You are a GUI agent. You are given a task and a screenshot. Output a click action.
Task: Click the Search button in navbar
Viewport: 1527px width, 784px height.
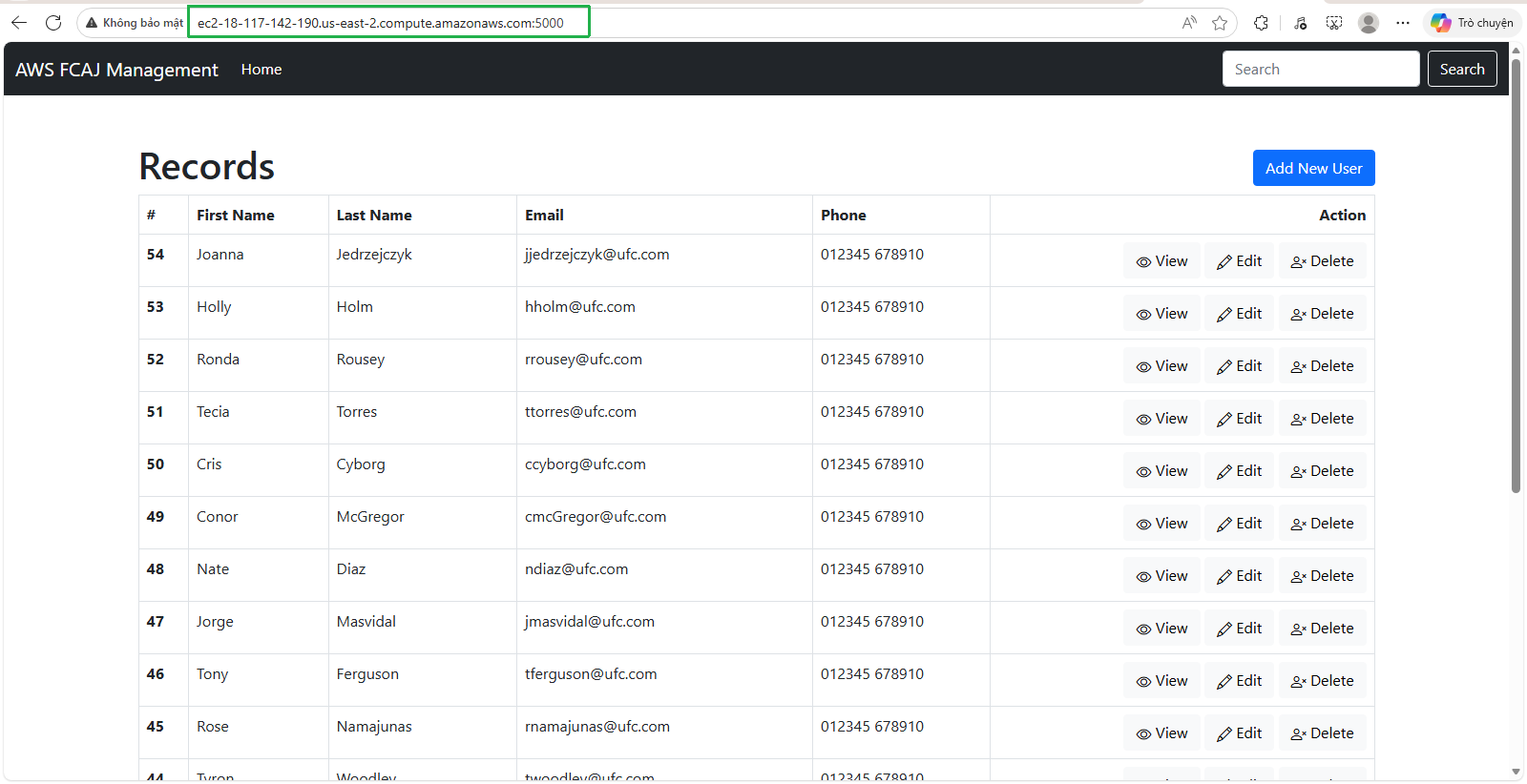click(1462, 69)
